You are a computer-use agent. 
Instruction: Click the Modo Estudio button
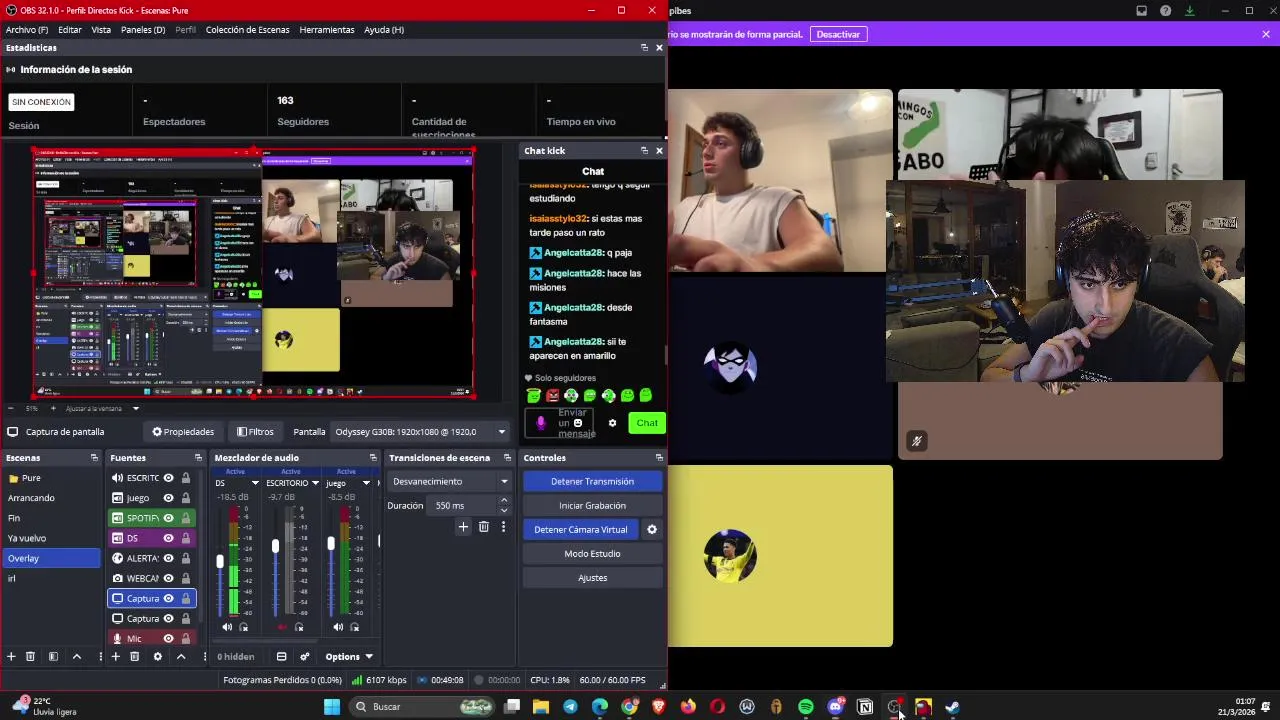(x=592, y=553)
